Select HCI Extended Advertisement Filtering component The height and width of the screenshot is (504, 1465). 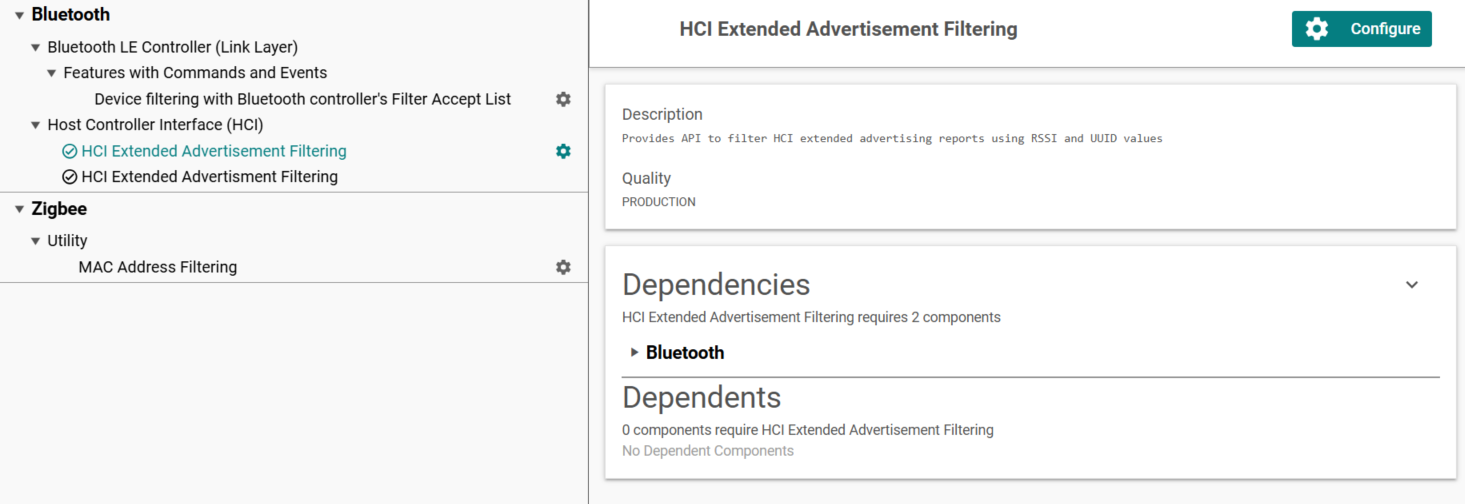pos(214,151)
